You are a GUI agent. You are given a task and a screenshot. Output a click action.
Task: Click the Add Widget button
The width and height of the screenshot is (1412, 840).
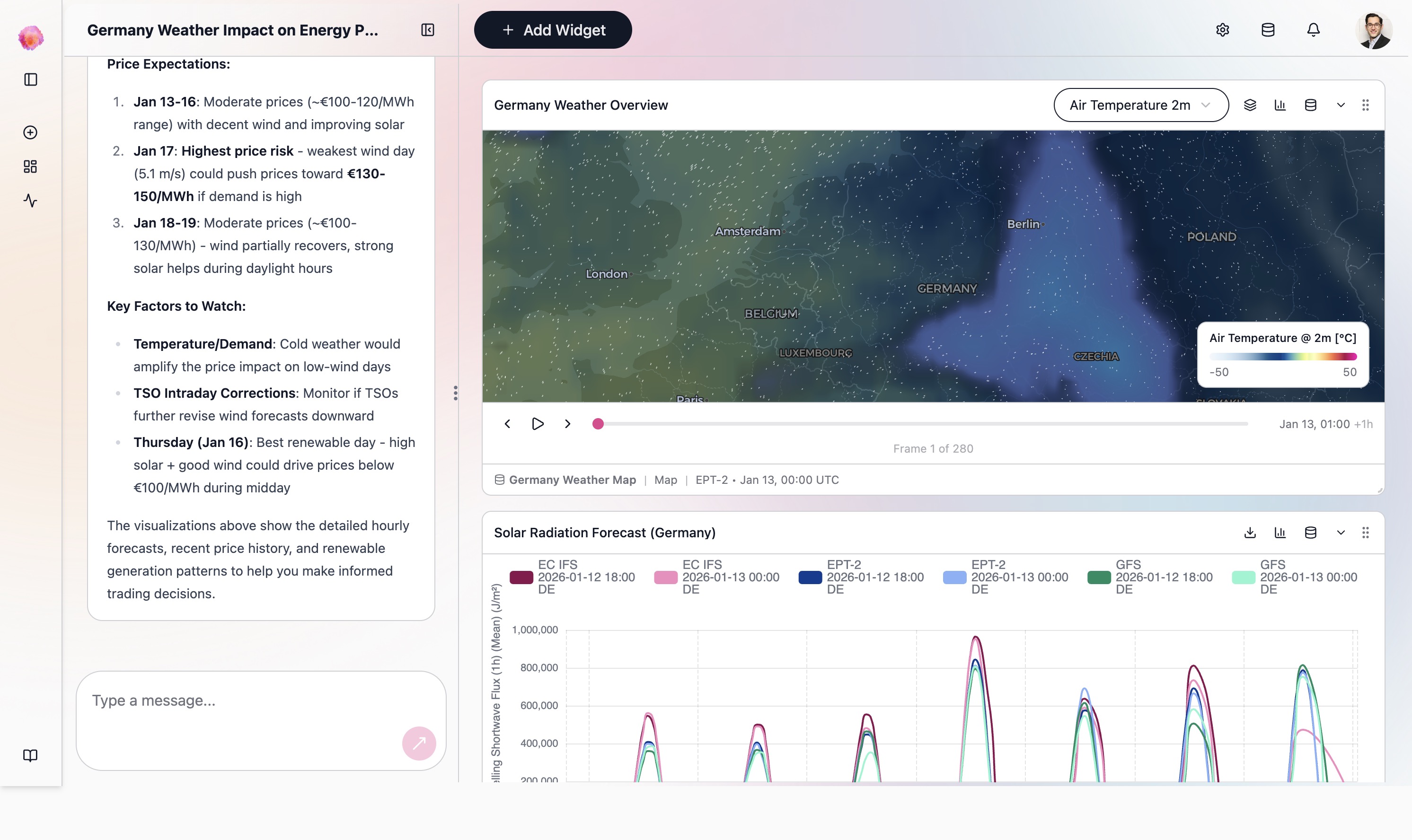[x=553, y=30]
